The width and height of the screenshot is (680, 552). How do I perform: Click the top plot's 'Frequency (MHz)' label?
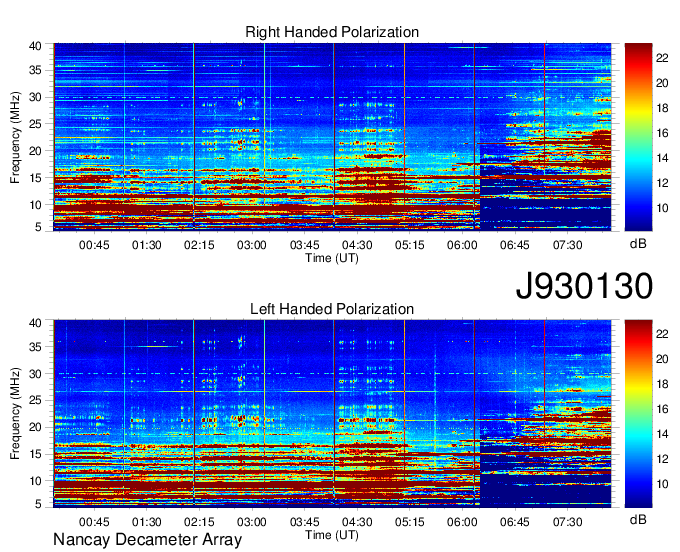point(15,137)
